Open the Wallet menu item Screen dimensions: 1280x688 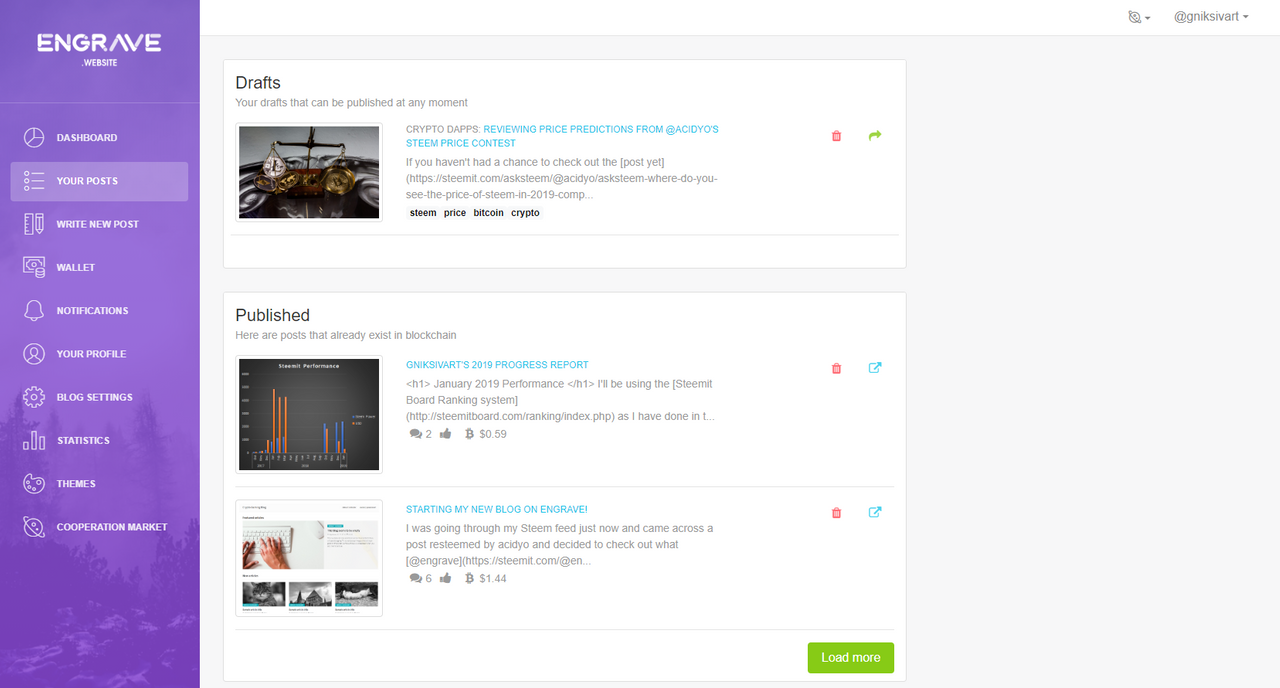(x=100, y=267)
